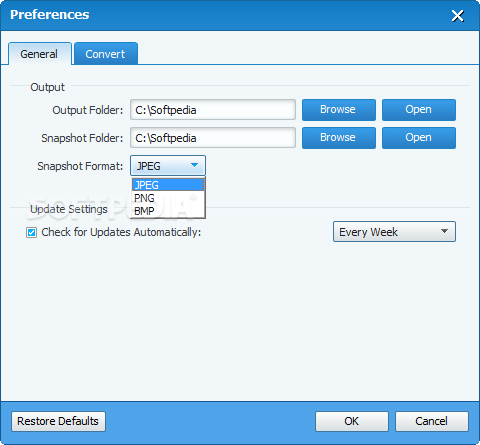Browse for the Snapshot Folder
The image size is (480, 445).
(x=339, y=138)
